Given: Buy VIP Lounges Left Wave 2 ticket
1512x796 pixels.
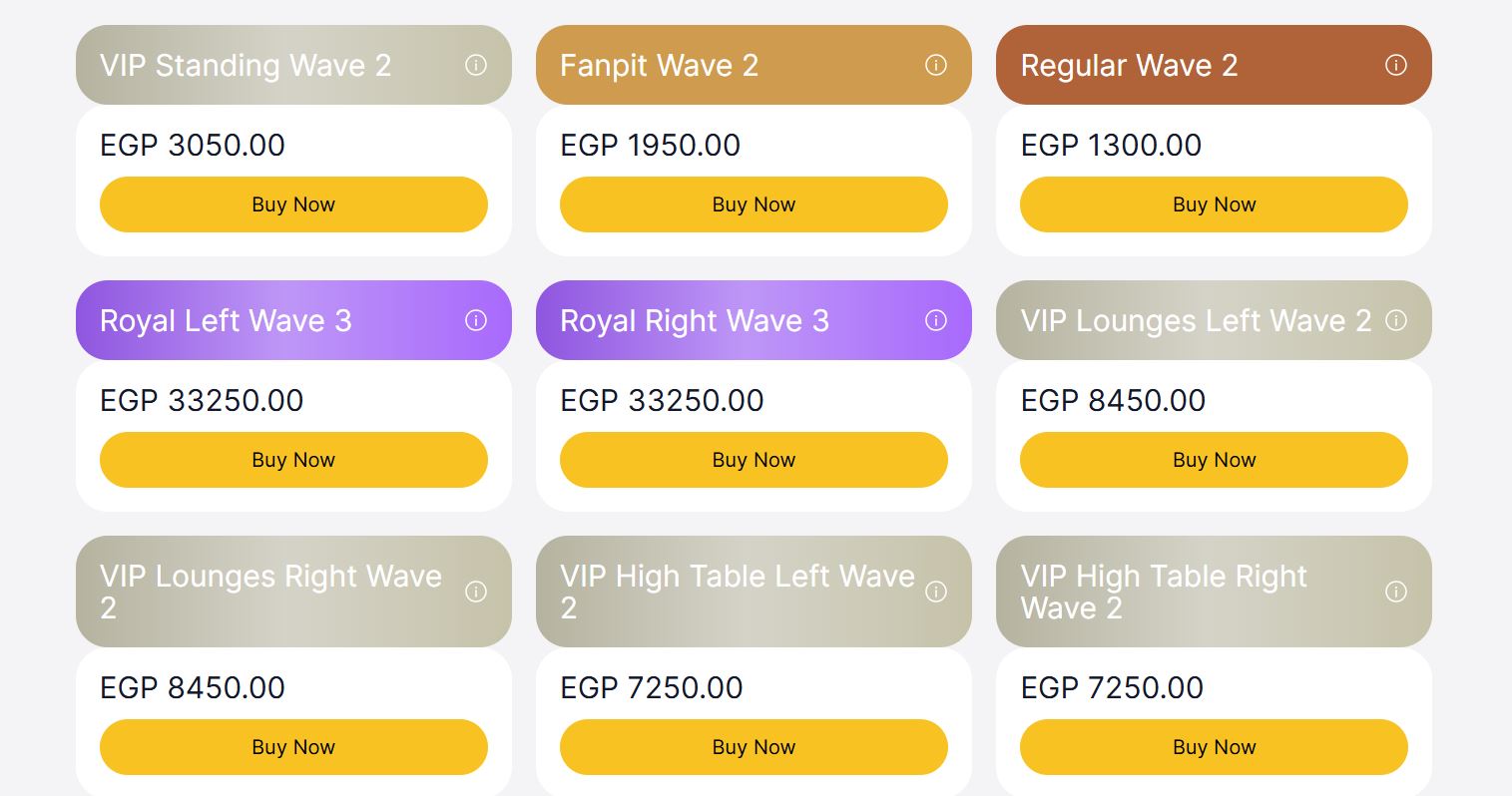Looking at the screenshot, I should click(1214, 460).
